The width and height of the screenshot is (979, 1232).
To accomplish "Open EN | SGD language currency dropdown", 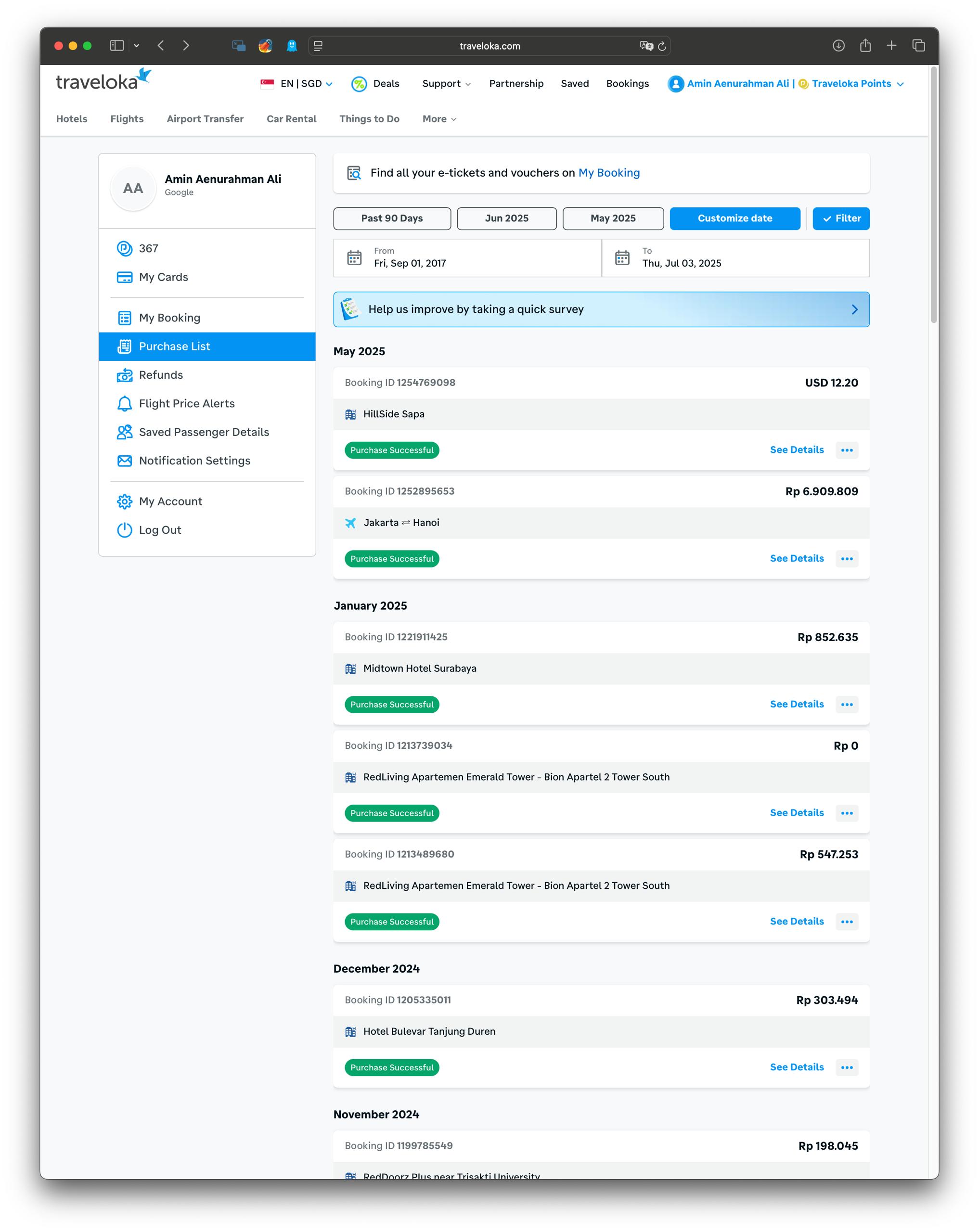I will coord(297,83).
